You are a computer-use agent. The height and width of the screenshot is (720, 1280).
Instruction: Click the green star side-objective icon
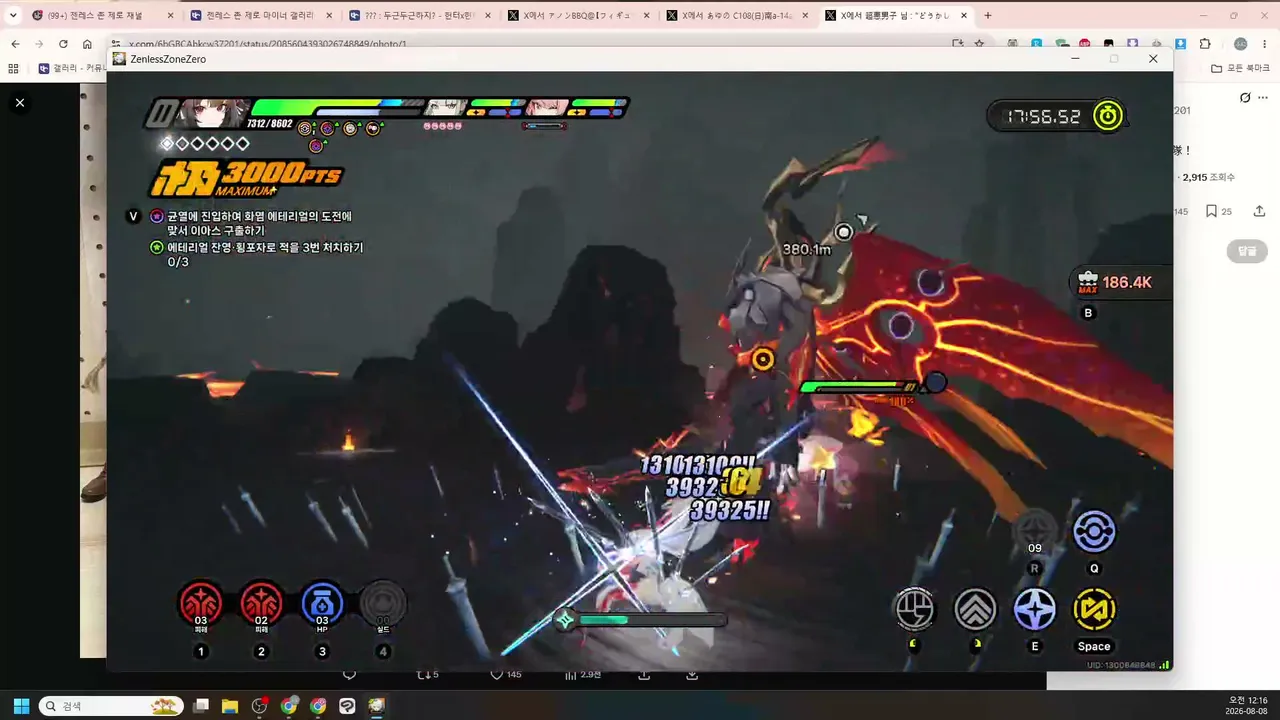[157, 247]
